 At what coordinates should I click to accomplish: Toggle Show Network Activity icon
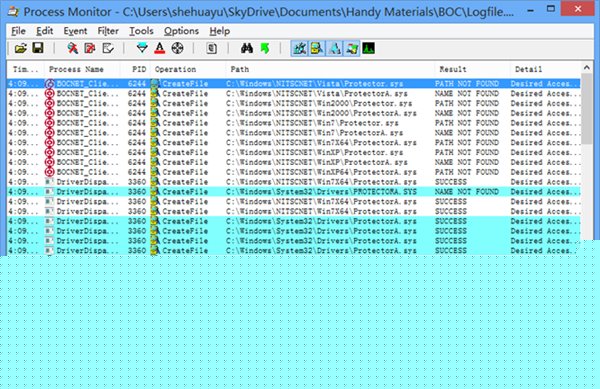(x=334, y=49)
